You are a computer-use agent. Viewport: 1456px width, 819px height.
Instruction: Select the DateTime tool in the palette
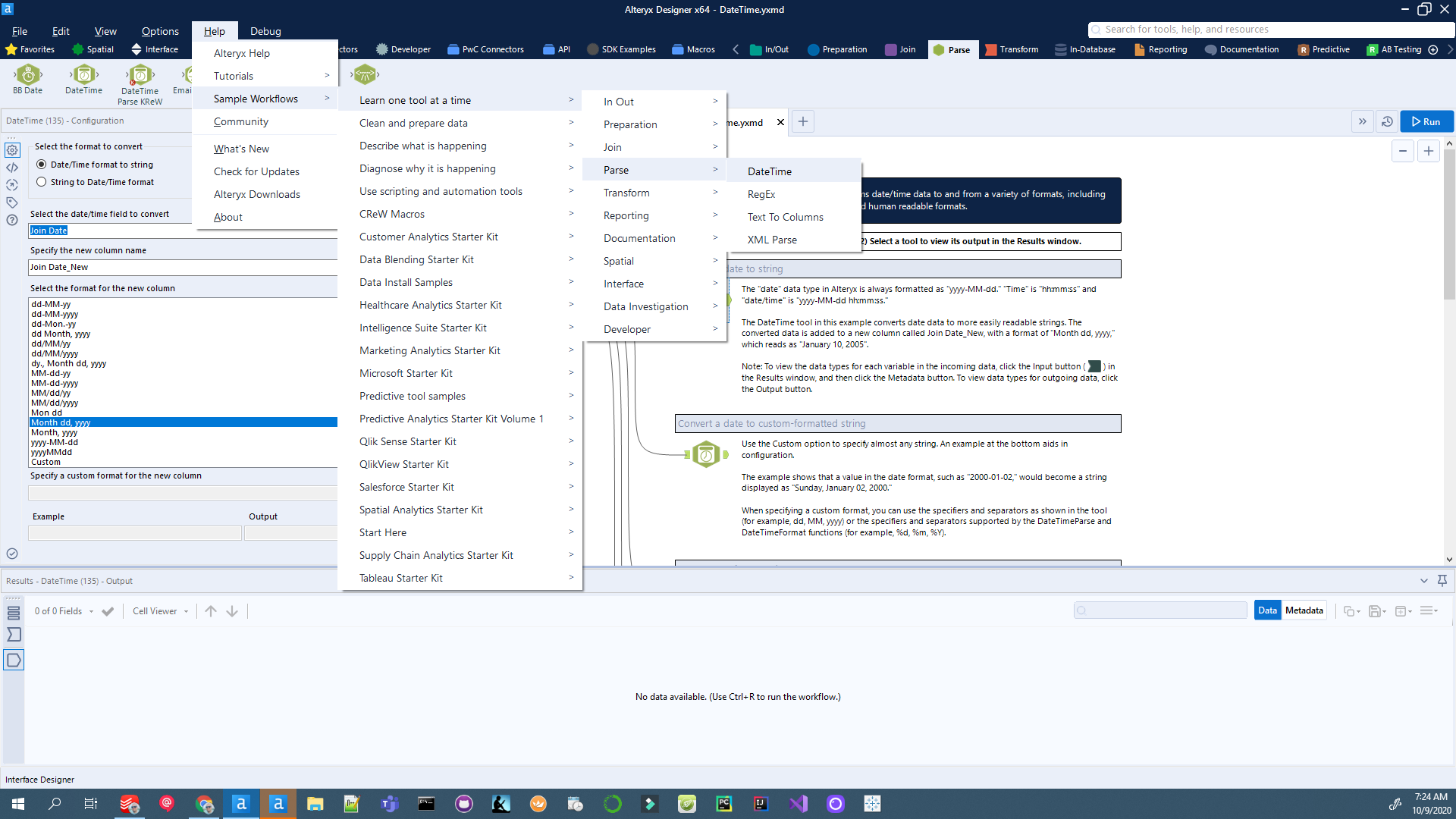pyautogui.click(x=83, y=80)
